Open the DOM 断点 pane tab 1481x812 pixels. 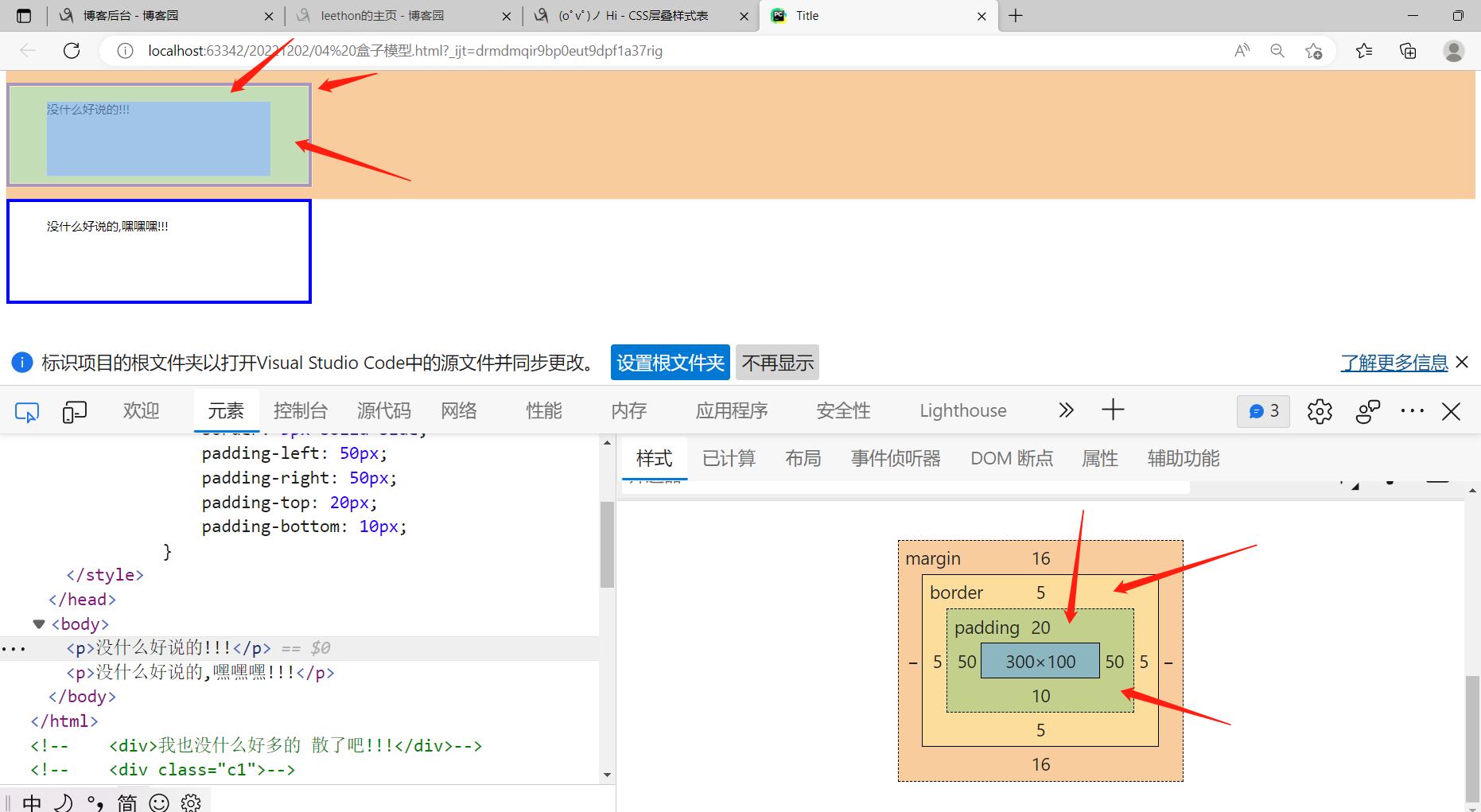tap(1012, 458)
